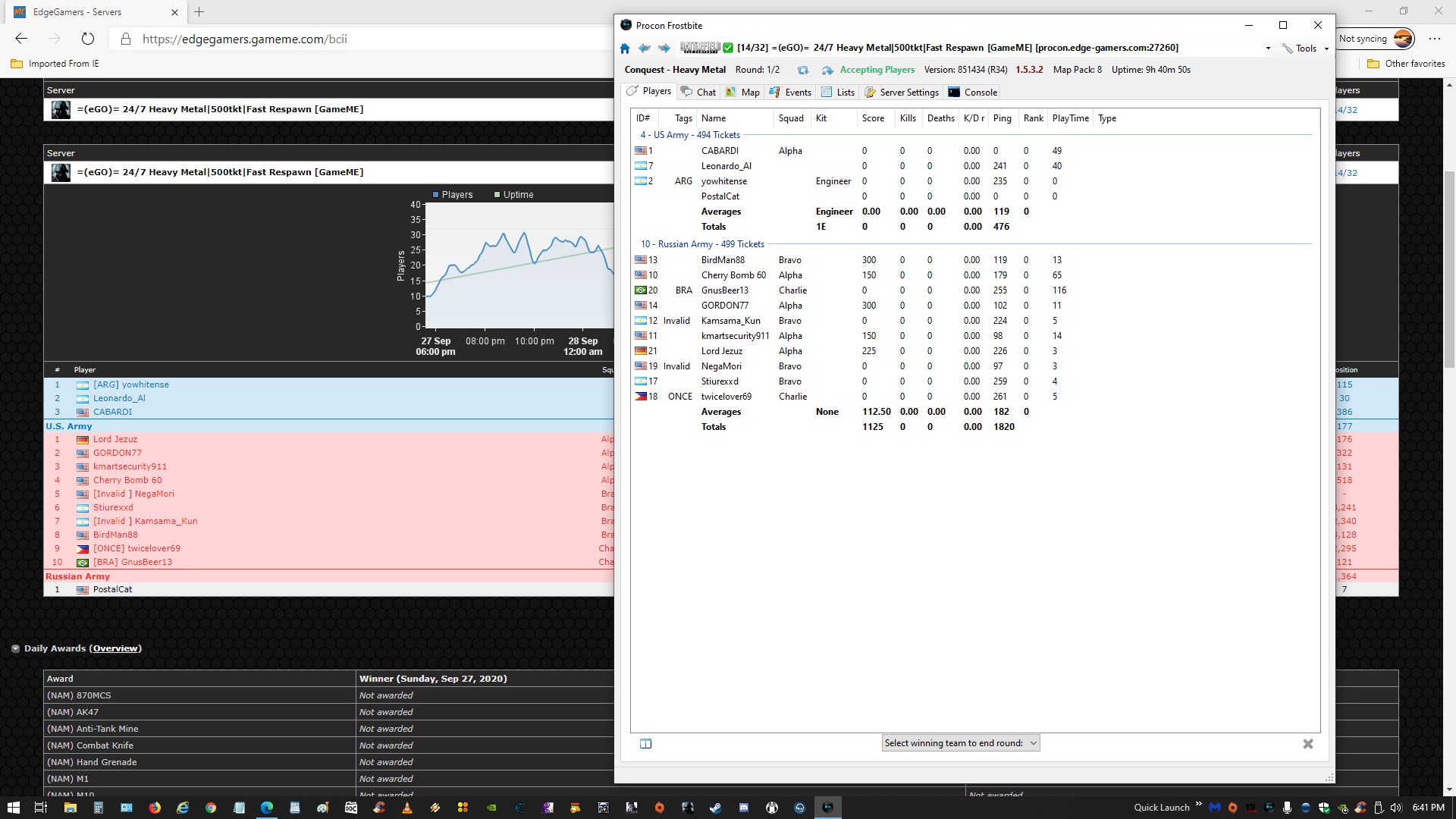The height and width of the screenshot is (819, 1456).
Task: Sort player list by Ping column
Action: (1003, 118)
